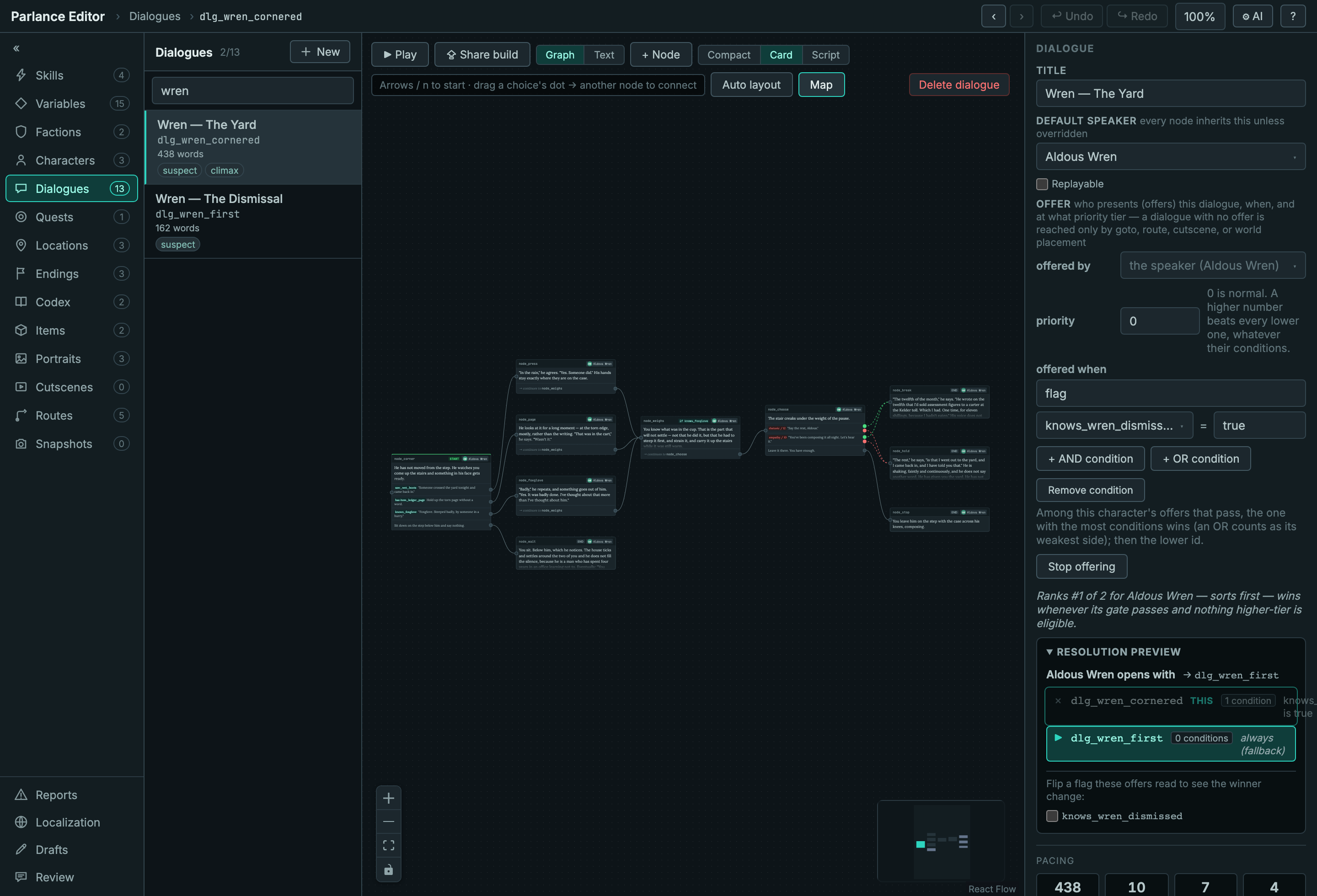Click the Stop offering button
Viewport: 1317px width, 896px height.
point(1081,566)
